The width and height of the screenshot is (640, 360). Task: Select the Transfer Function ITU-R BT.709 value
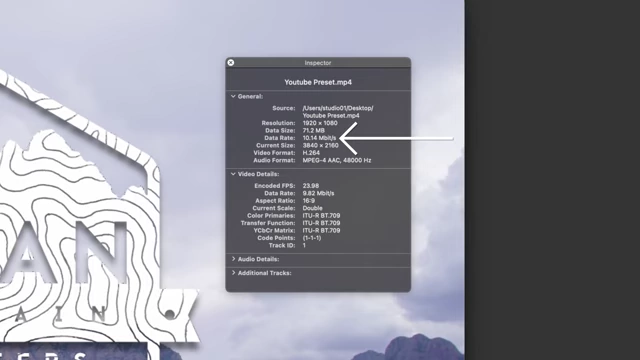coord(321,223)
